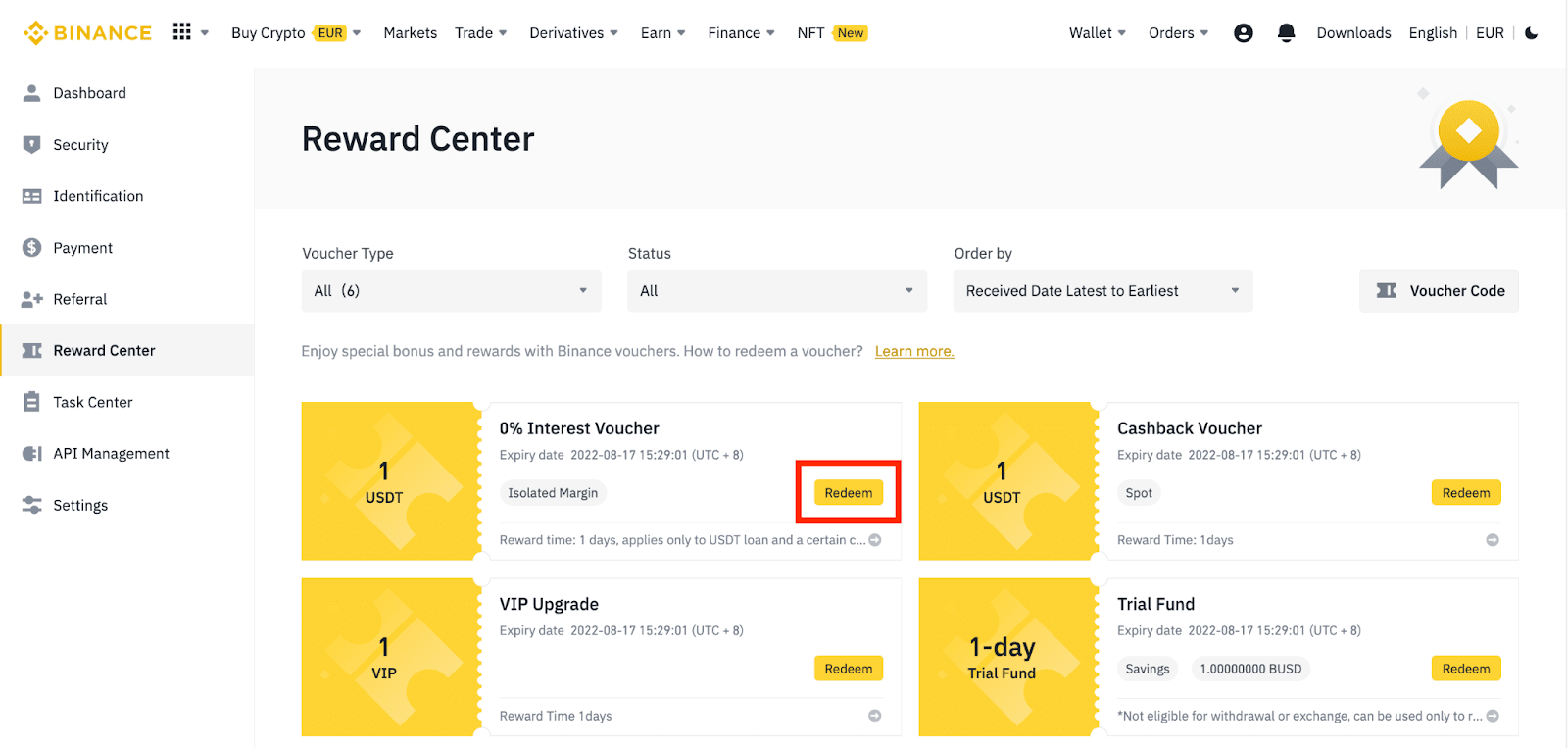Redeem the 0% Interest Voucher
Screen dimensions: 1568x748
(849, 493)
